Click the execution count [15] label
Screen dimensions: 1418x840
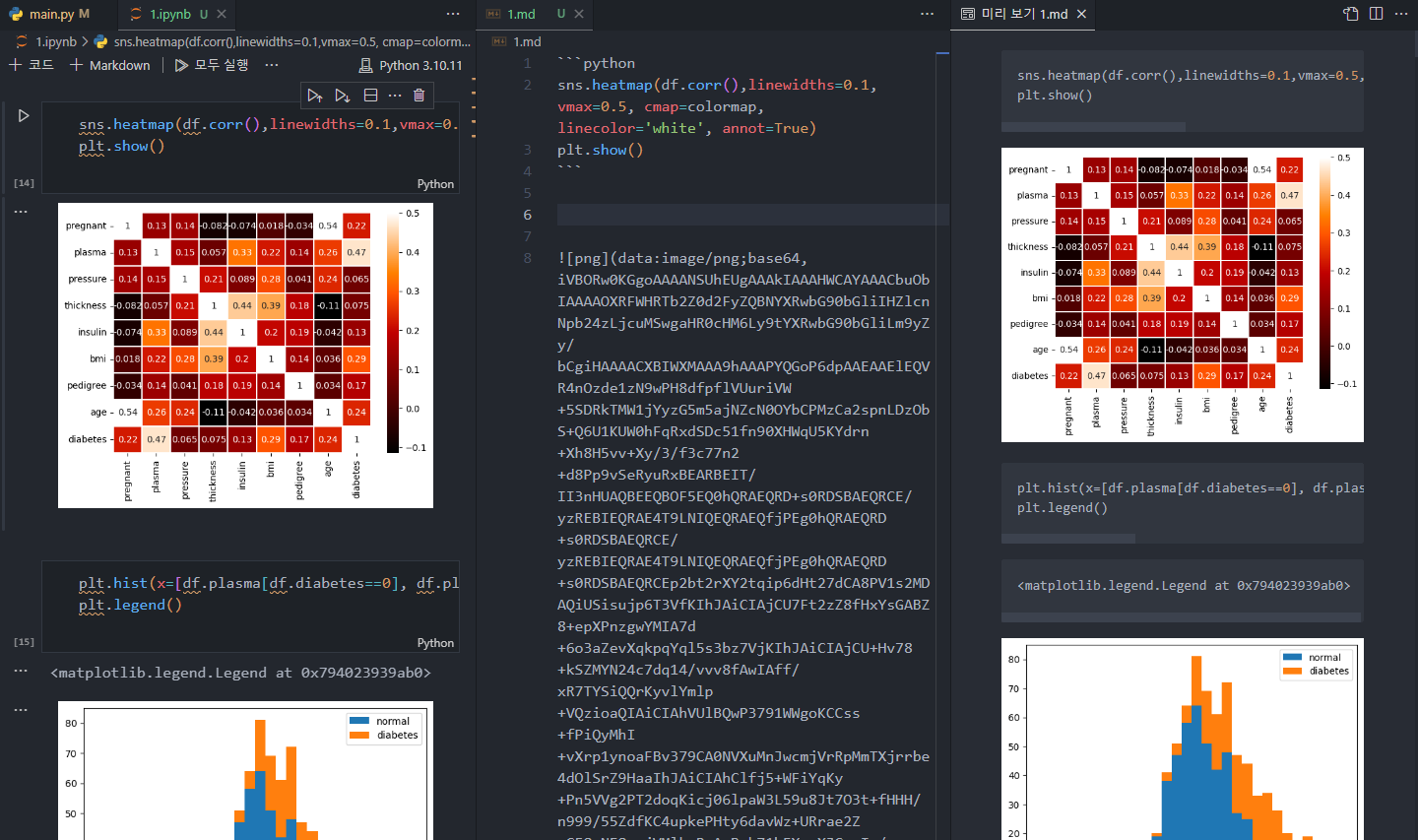[24, 642]
